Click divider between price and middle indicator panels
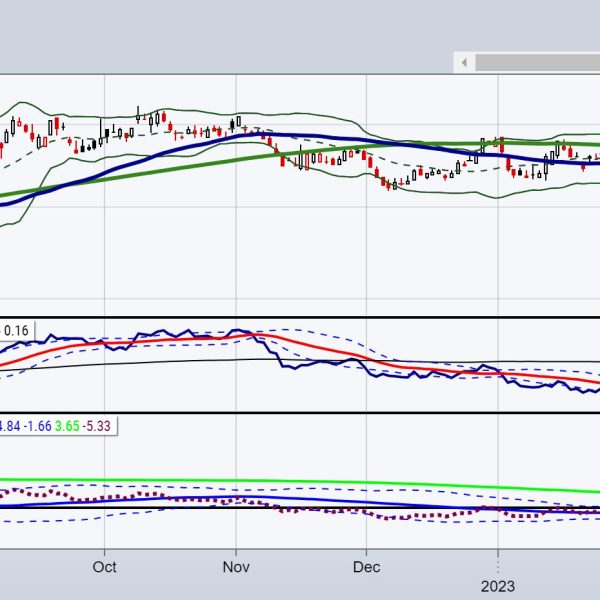The width and height of the screenshot is (600, 600). 300,318
